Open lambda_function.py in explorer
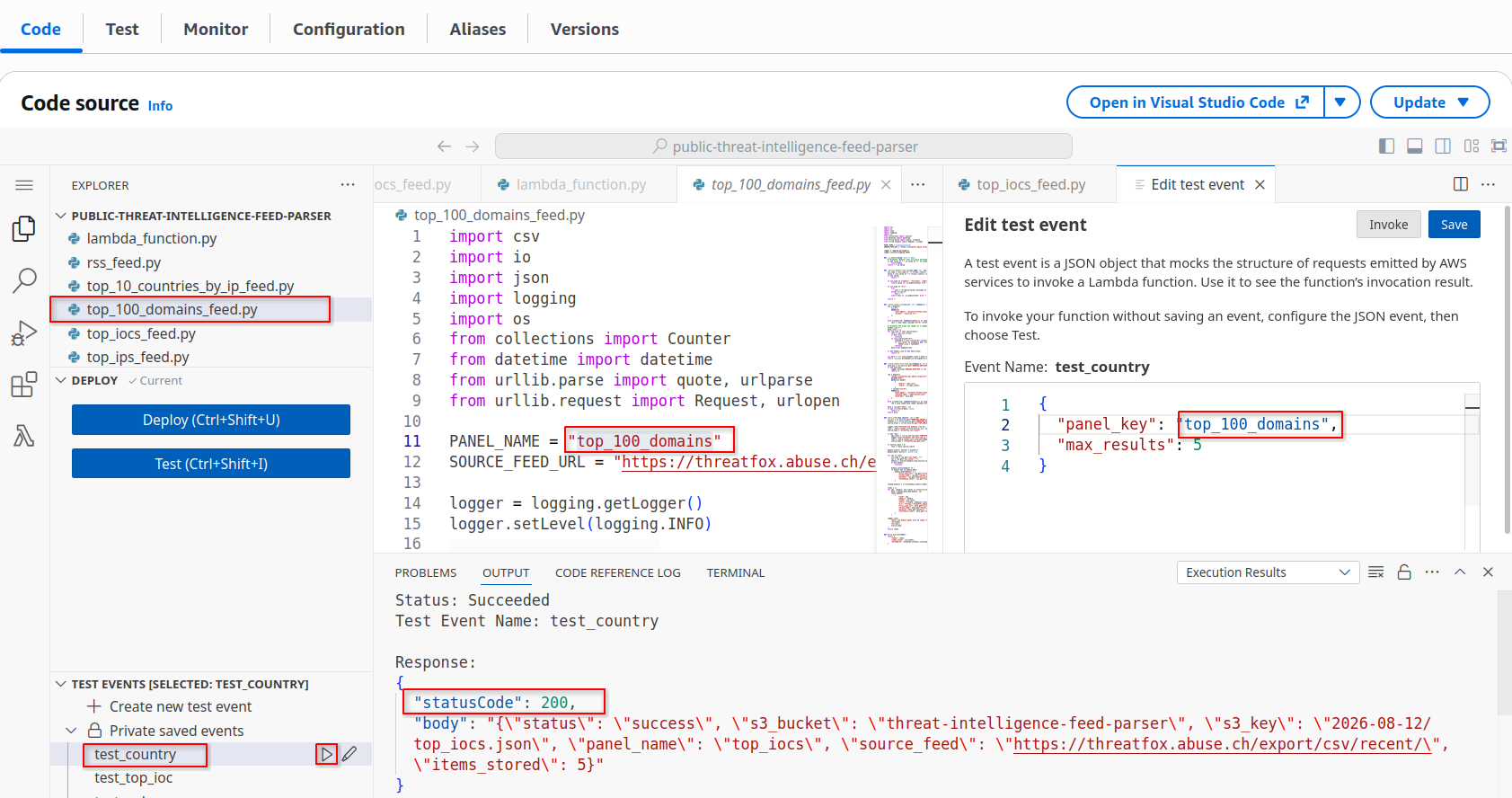 152,238
